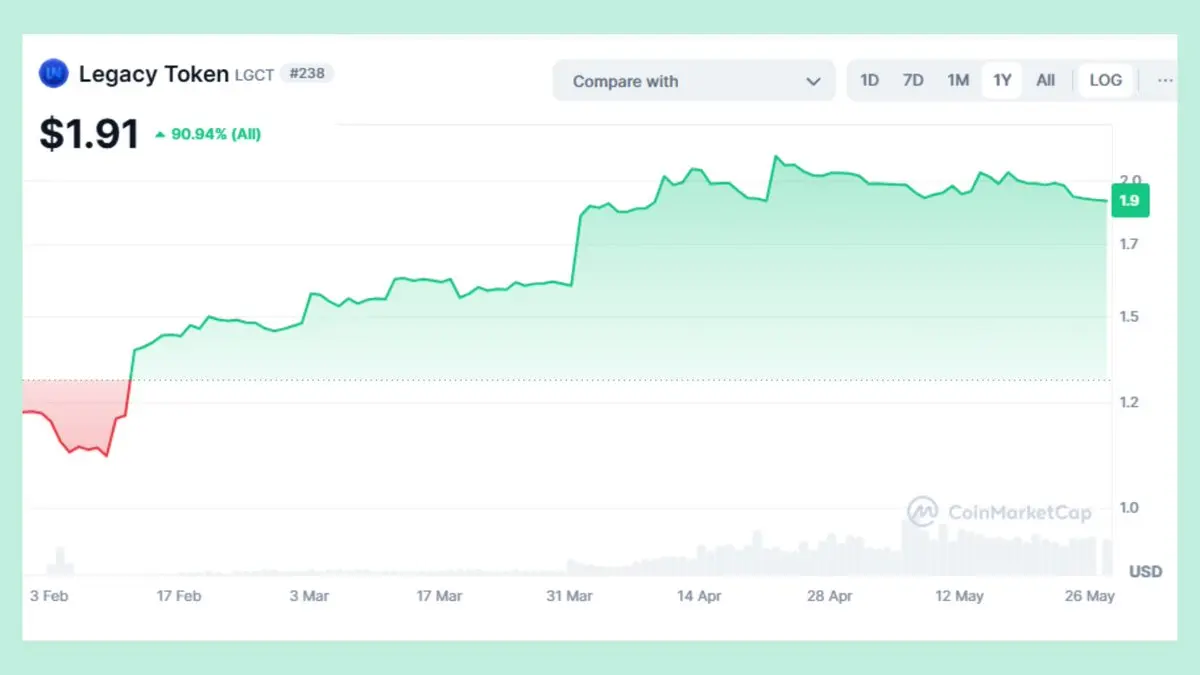1200x675 pixels.
Task: Click the #238 rank badge
Action: point(307,73)
